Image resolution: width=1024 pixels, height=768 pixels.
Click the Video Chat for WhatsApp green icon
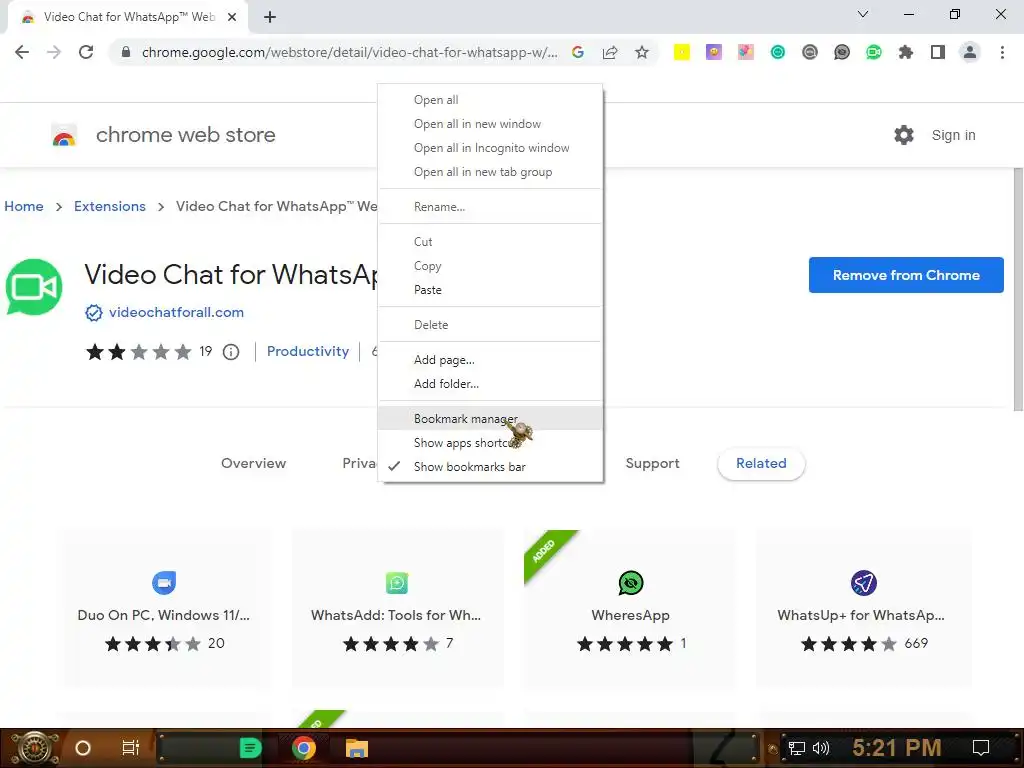pos(34,287)
